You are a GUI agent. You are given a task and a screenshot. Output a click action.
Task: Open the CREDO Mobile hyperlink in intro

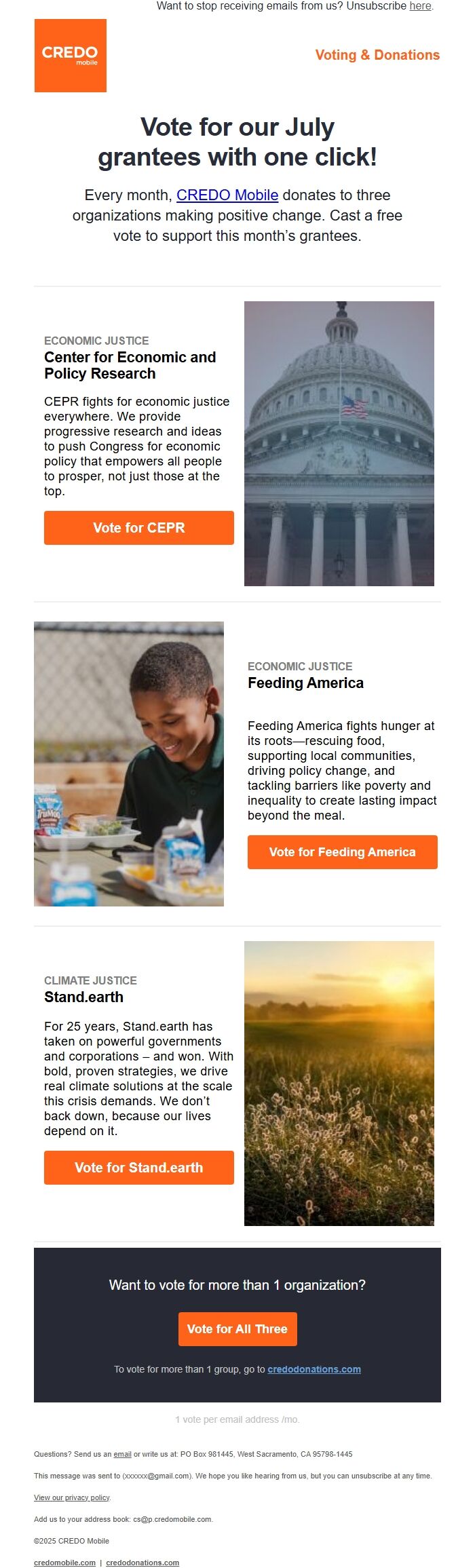click(227, 195)
